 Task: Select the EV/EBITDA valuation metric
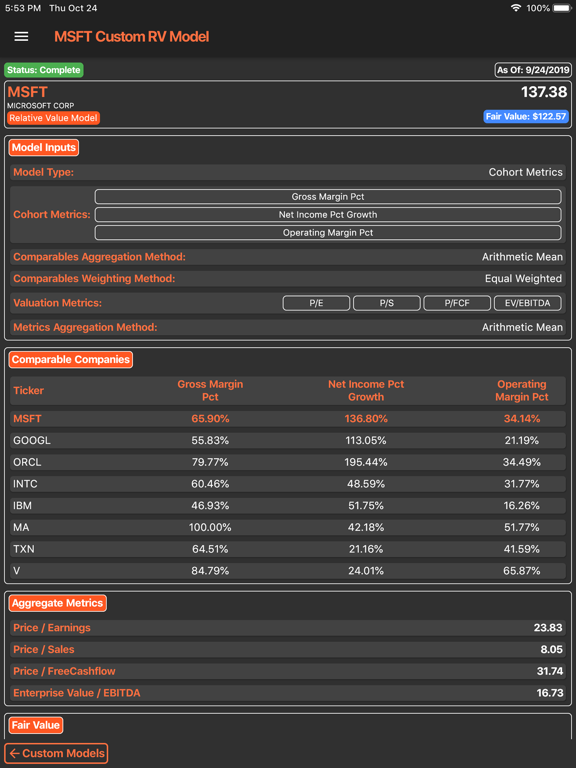(x=528, y=303)
